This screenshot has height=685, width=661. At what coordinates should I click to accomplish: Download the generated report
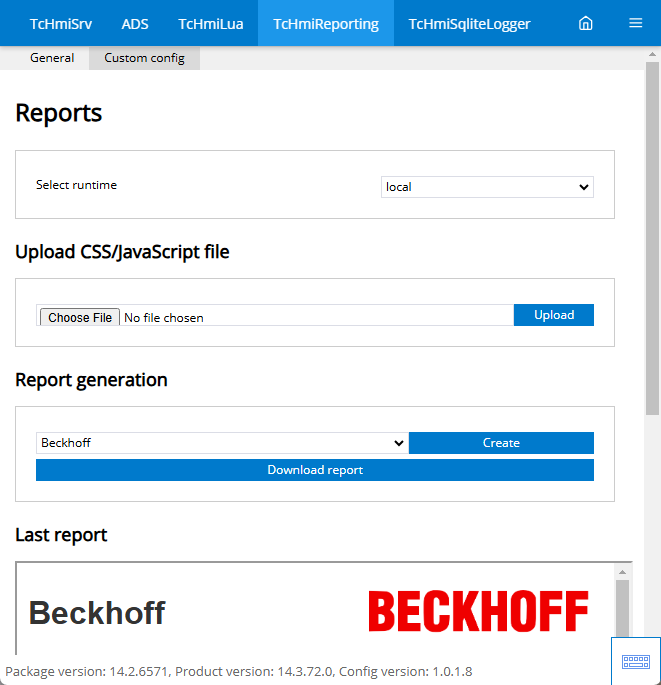tap(315, 470)
